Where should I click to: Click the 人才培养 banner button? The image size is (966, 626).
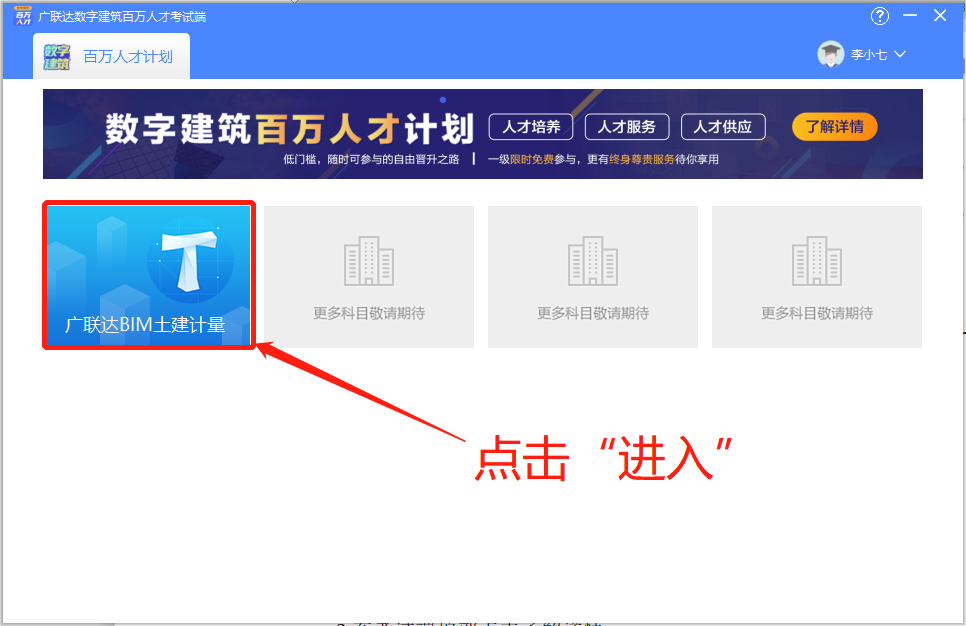[x=531, y=127]
